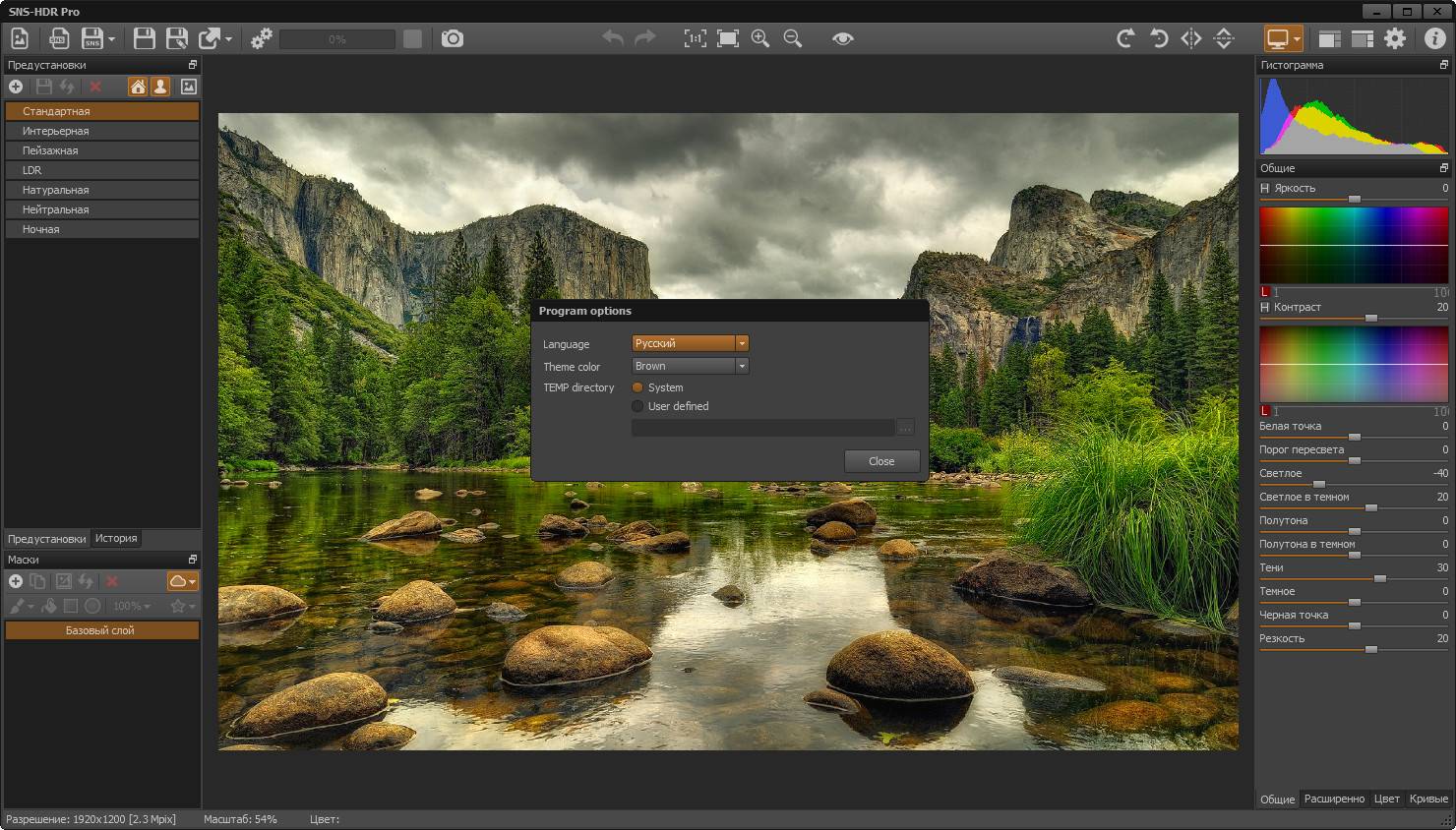Viewport: 1456px width, 830px height.
Task: Click the processing gears icon
Action: pyautogui.click(x=262, y=38)
